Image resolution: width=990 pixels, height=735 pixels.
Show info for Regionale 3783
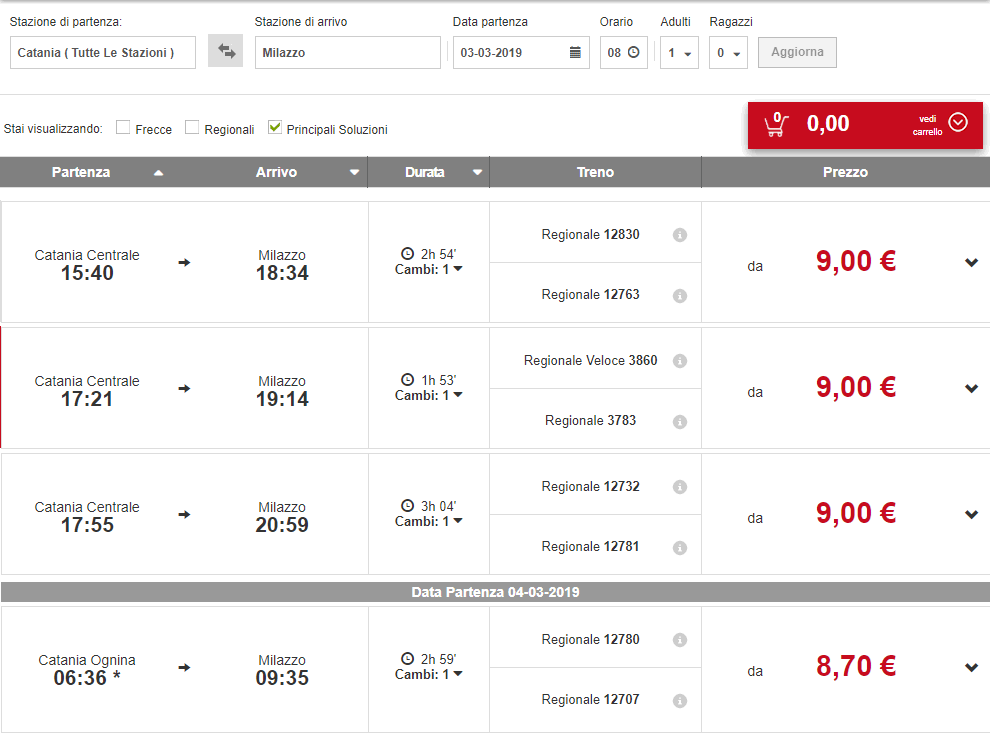point(680,422)
